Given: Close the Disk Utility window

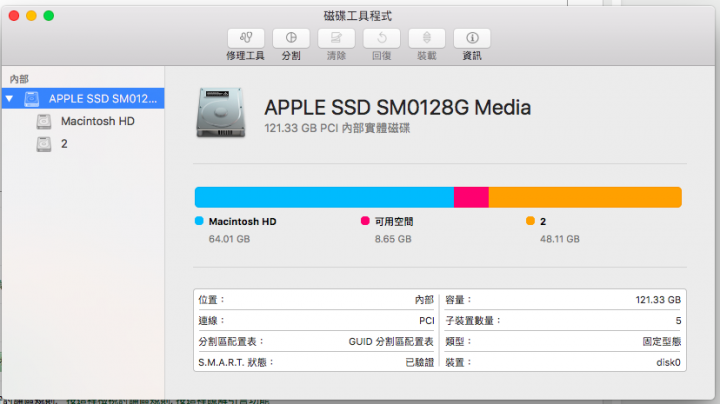Looking at the screenshot, I should tap(14, 16).
